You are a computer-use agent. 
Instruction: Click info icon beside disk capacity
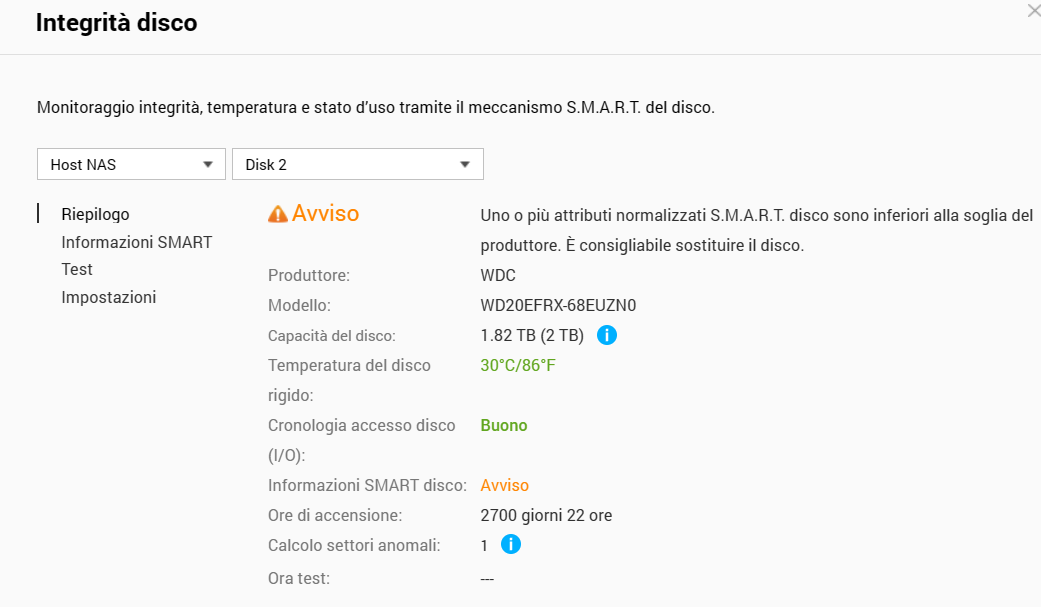pos(607,335)
